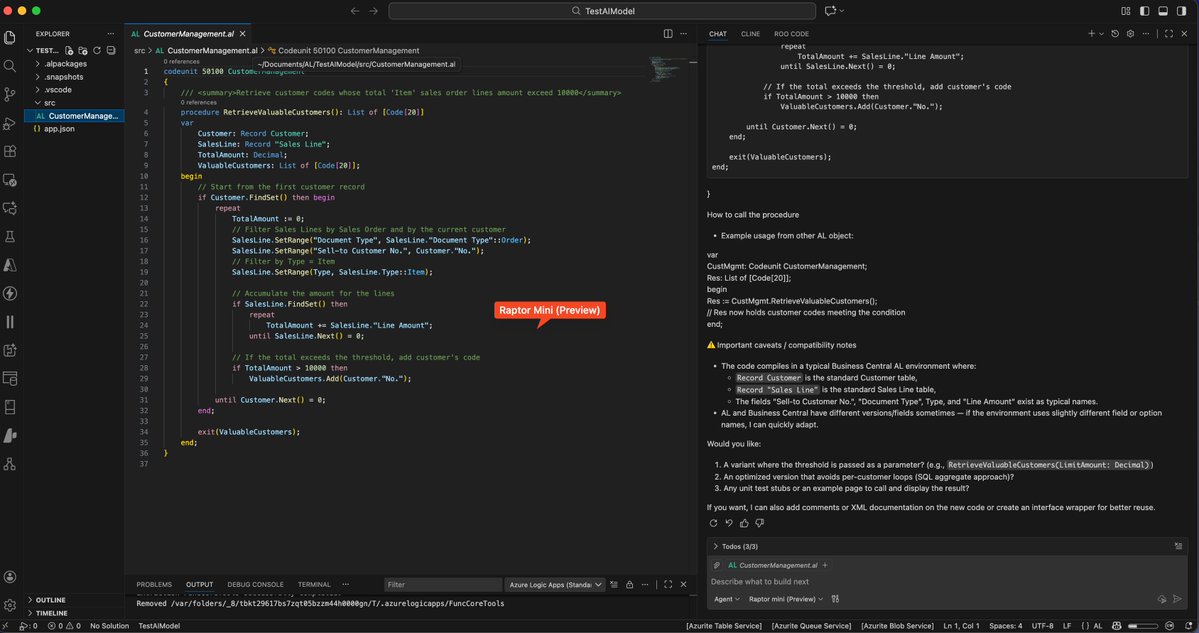1199x633 pixels.
Task: Open the TERMINAL panel tab
Action: tap(313, 584)
